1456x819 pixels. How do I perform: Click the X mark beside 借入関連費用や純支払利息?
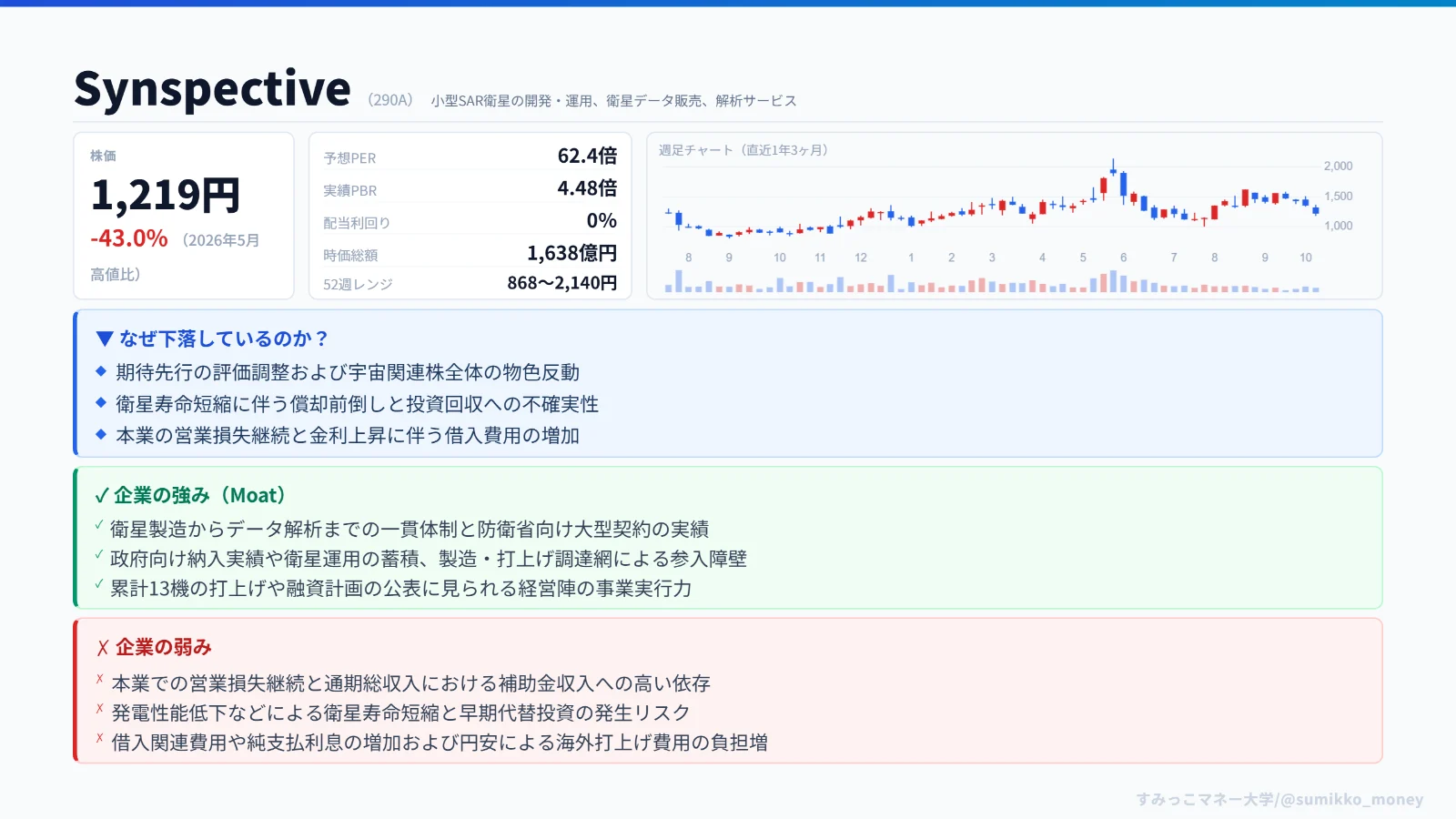[x=100, y=738]
